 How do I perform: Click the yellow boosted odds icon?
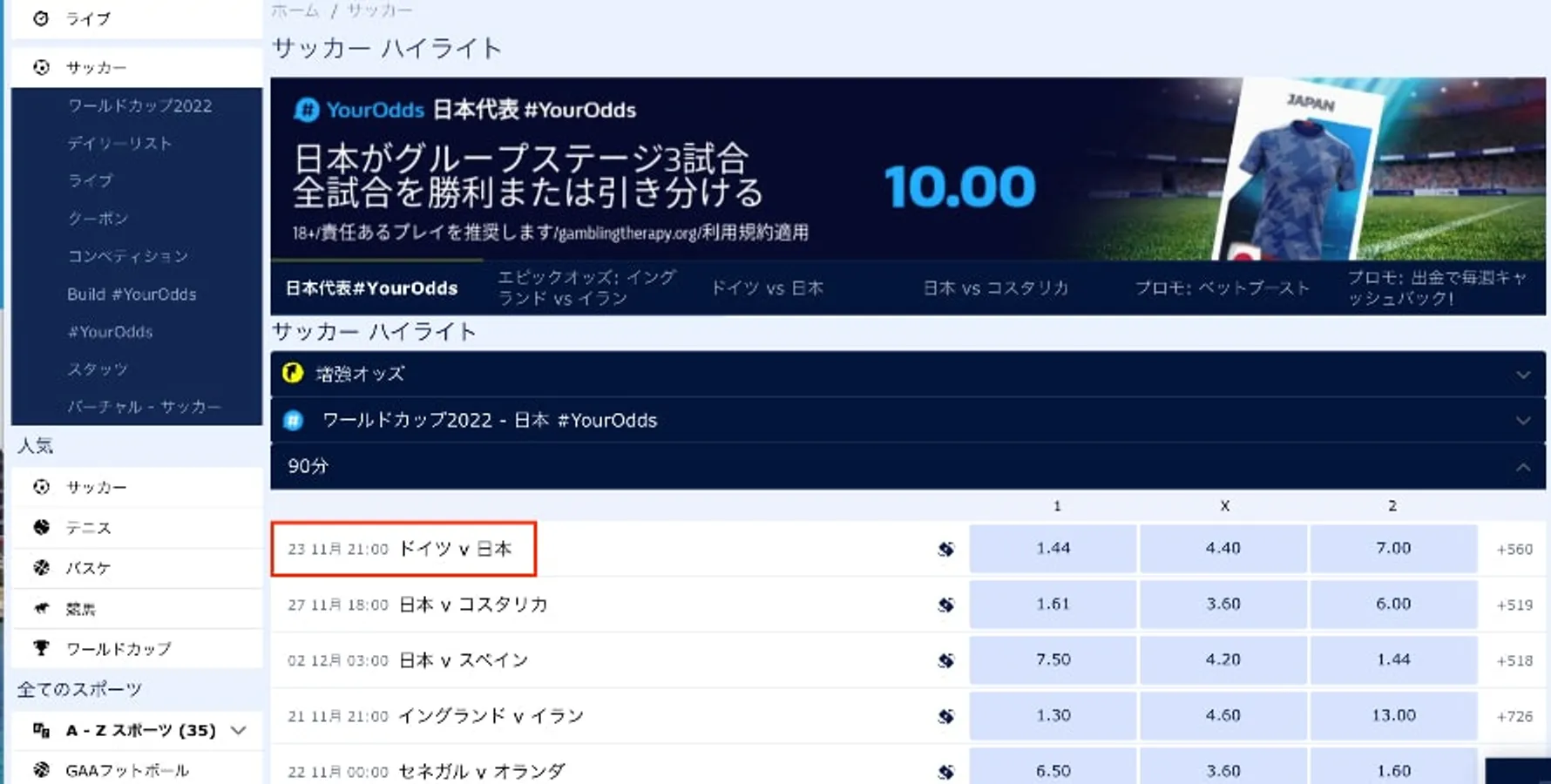tap(293, 374)
